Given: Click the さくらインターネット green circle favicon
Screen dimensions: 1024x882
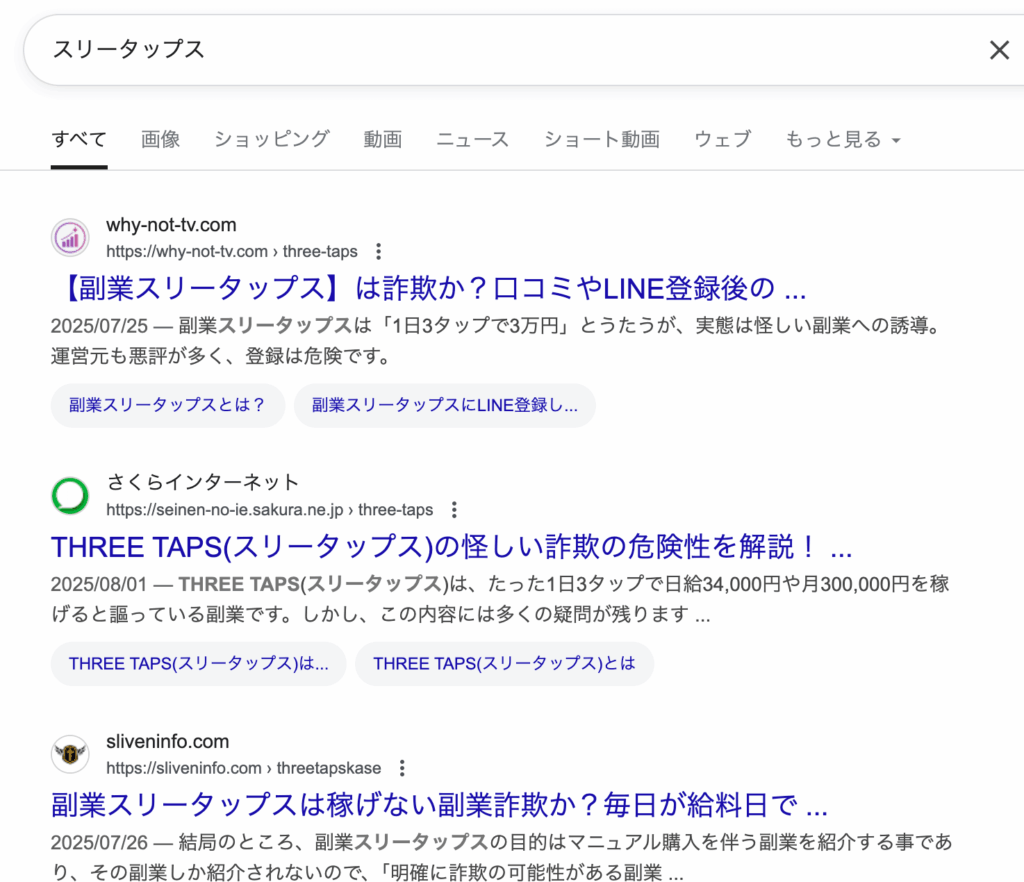Looking at the screenshot, I should [x=70, y=496].
